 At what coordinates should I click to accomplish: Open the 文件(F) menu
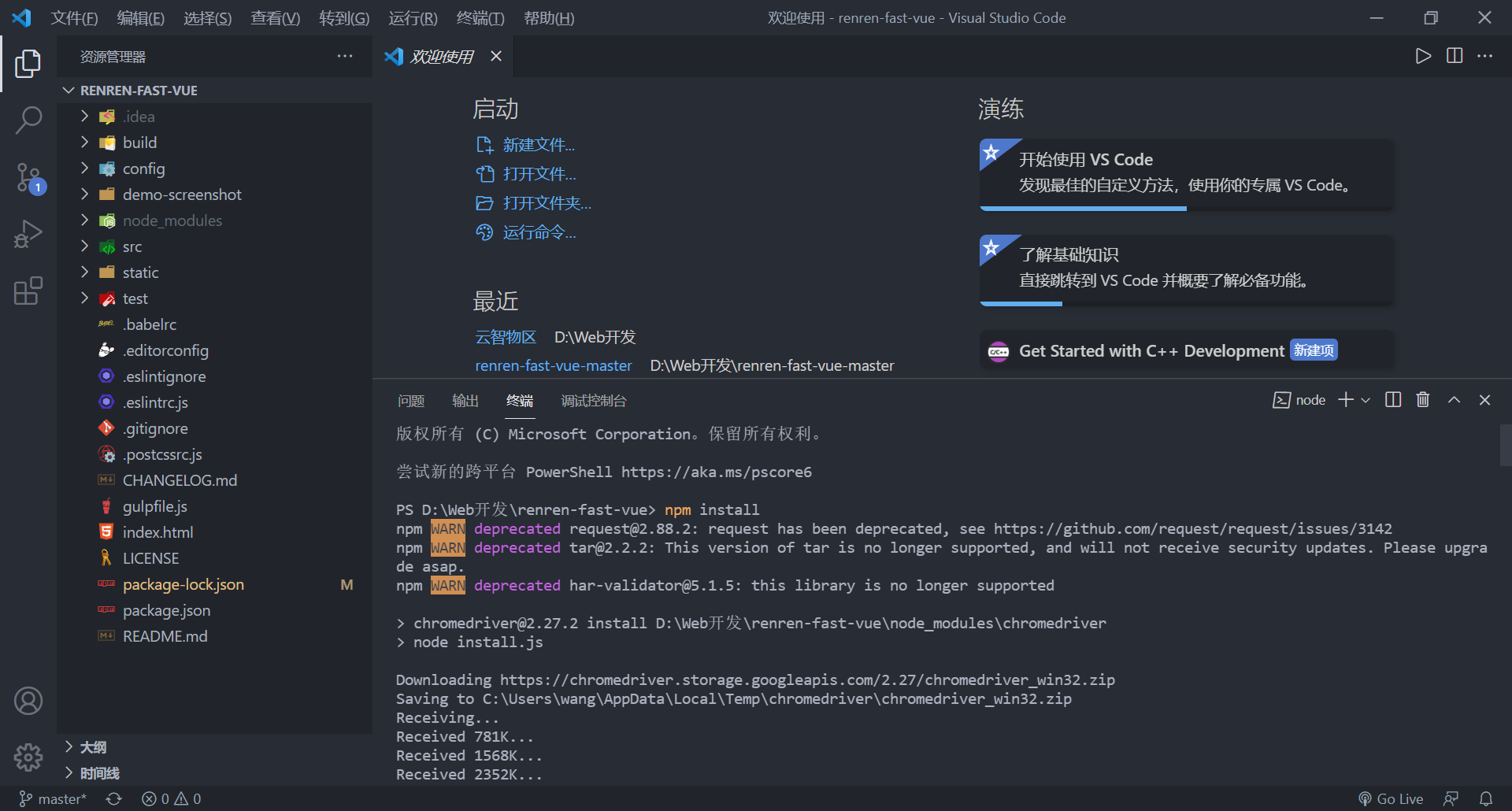coord(74,17)
